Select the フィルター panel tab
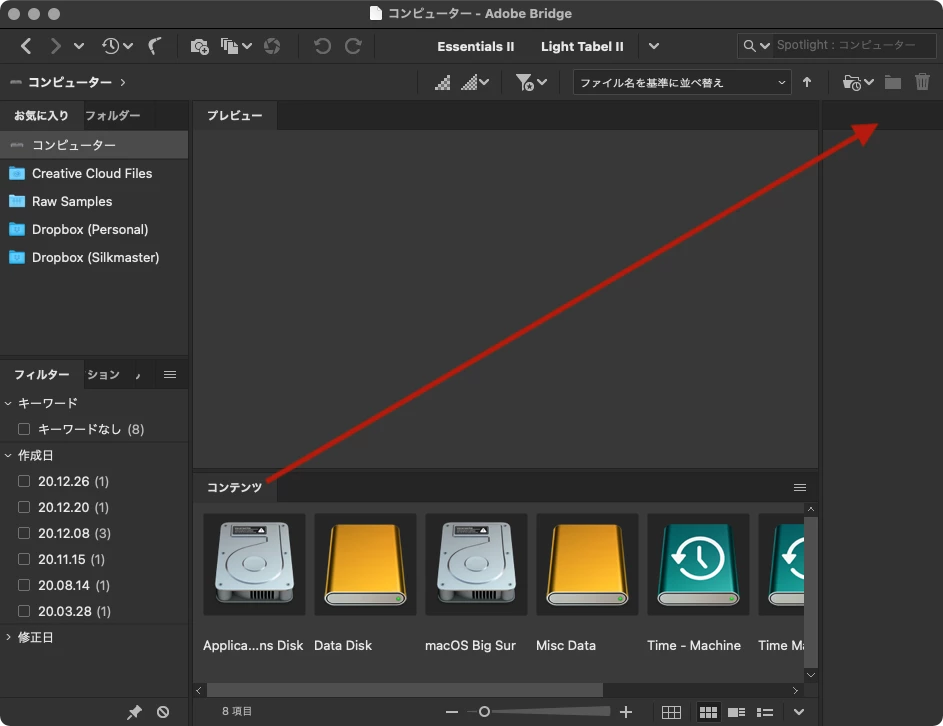This screenshot has width=943, height=726. [x=41, y=375]
